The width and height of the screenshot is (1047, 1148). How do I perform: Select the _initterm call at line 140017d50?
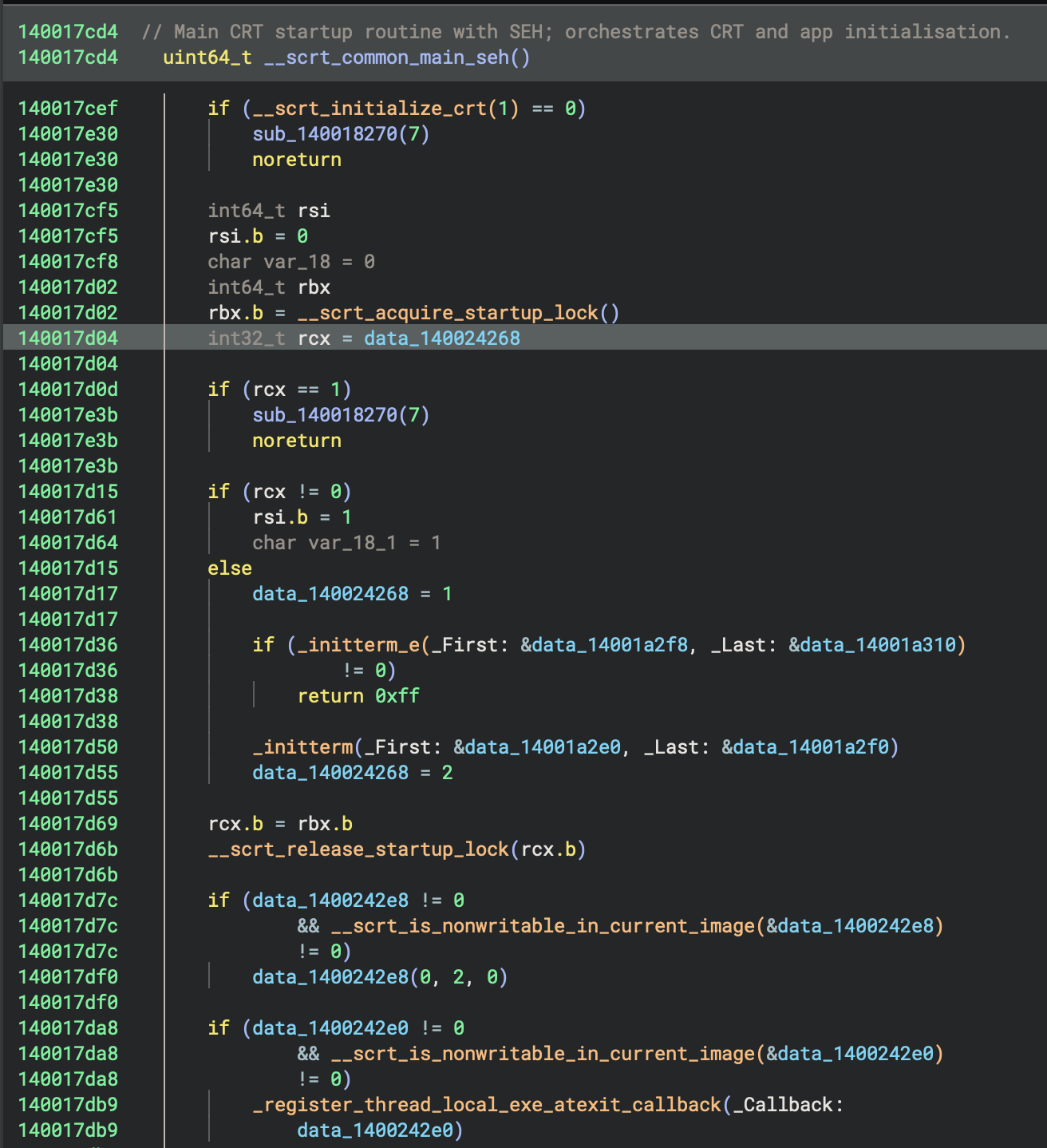click(x=303, y=747)
